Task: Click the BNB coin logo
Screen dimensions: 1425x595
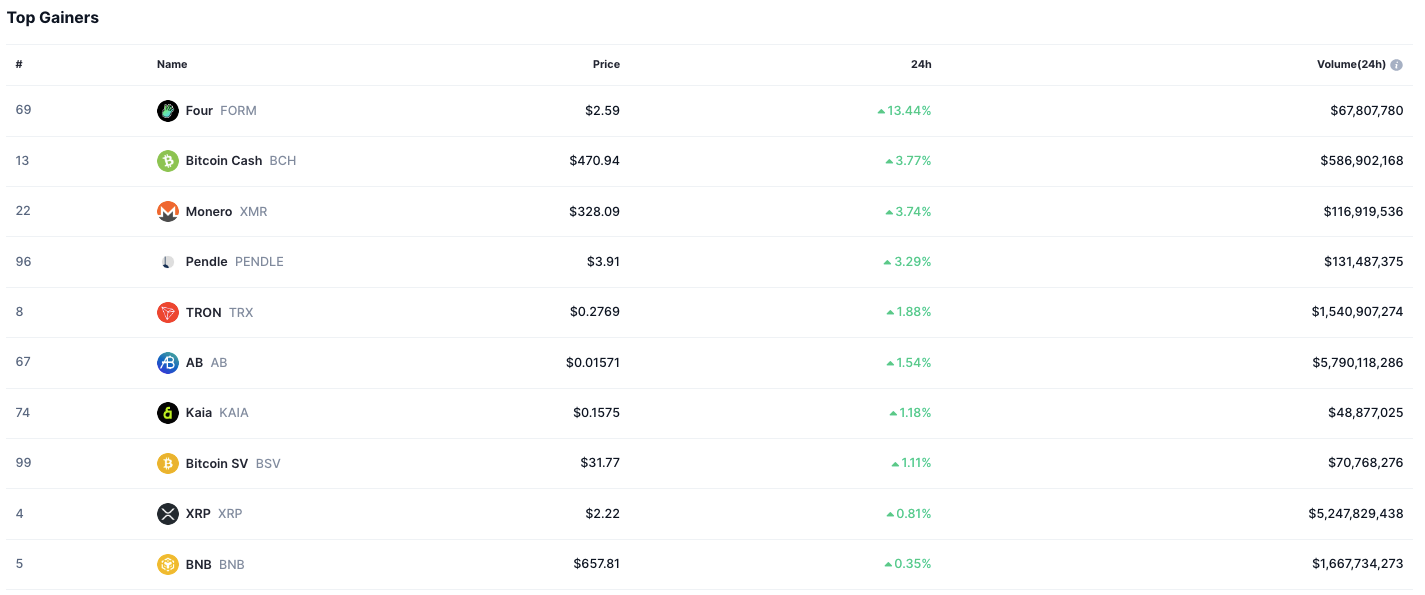Action: (168, 565)
